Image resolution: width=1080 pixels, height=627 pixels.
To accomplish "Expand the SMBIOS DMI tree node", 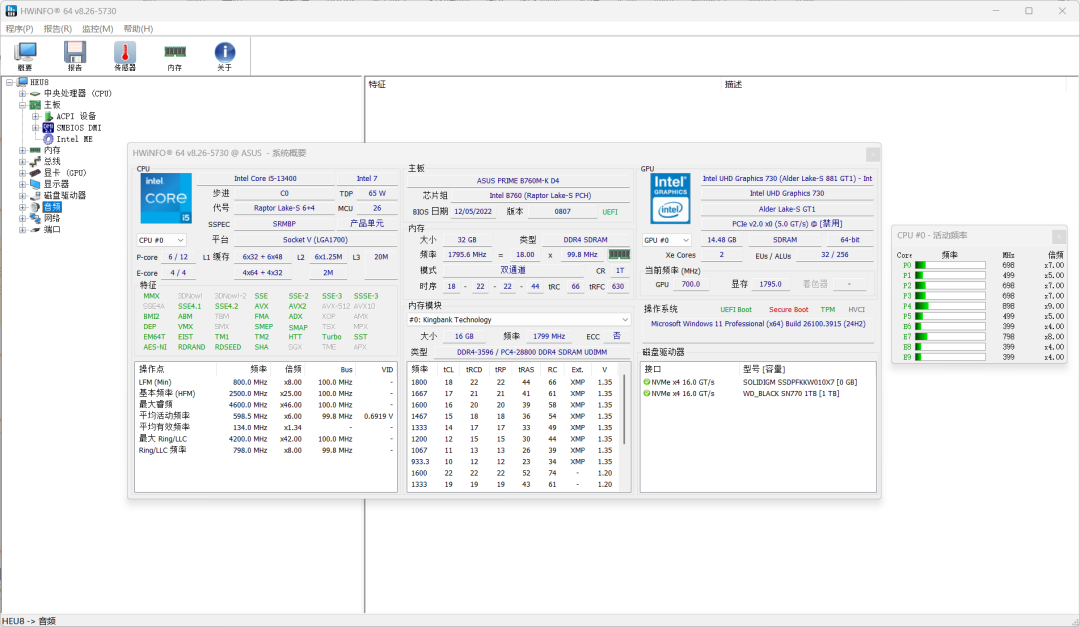I will 35,127.
